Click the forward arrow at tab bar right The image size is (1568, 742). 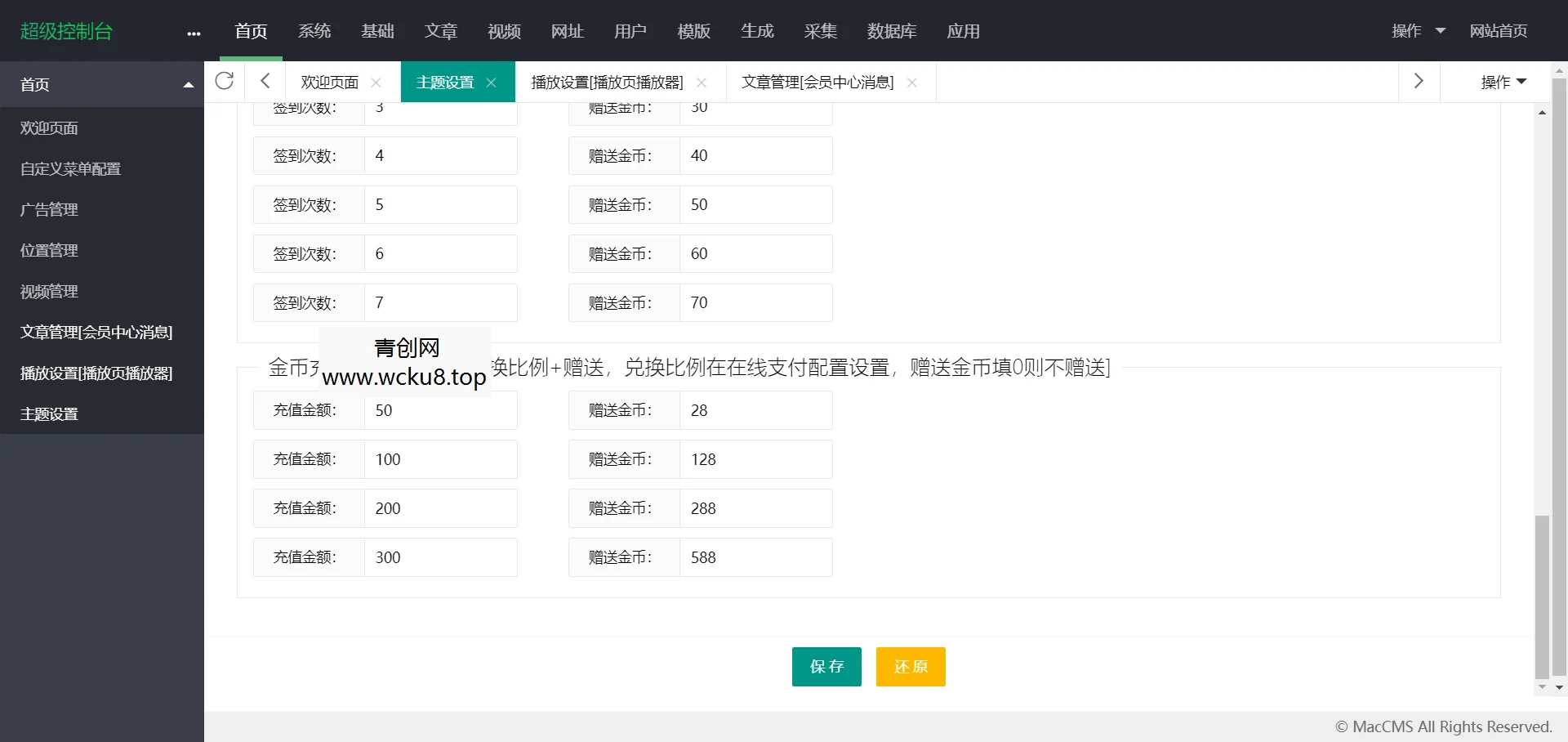[x=1419, y=82]
